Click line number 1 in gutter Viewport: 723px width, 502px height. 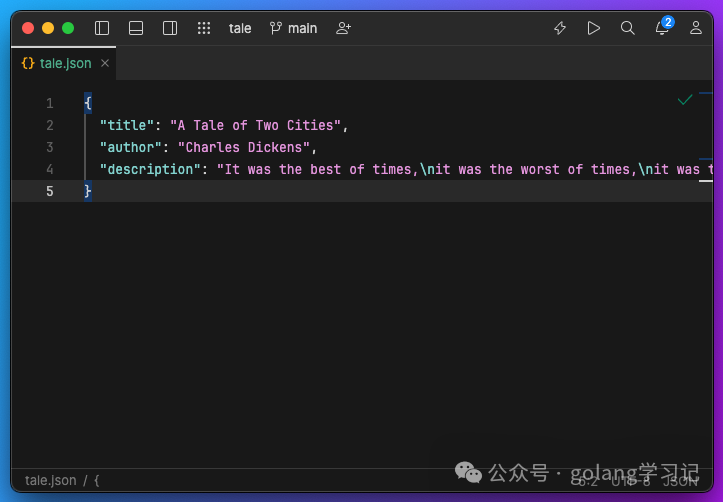click(x=50, y=103)
